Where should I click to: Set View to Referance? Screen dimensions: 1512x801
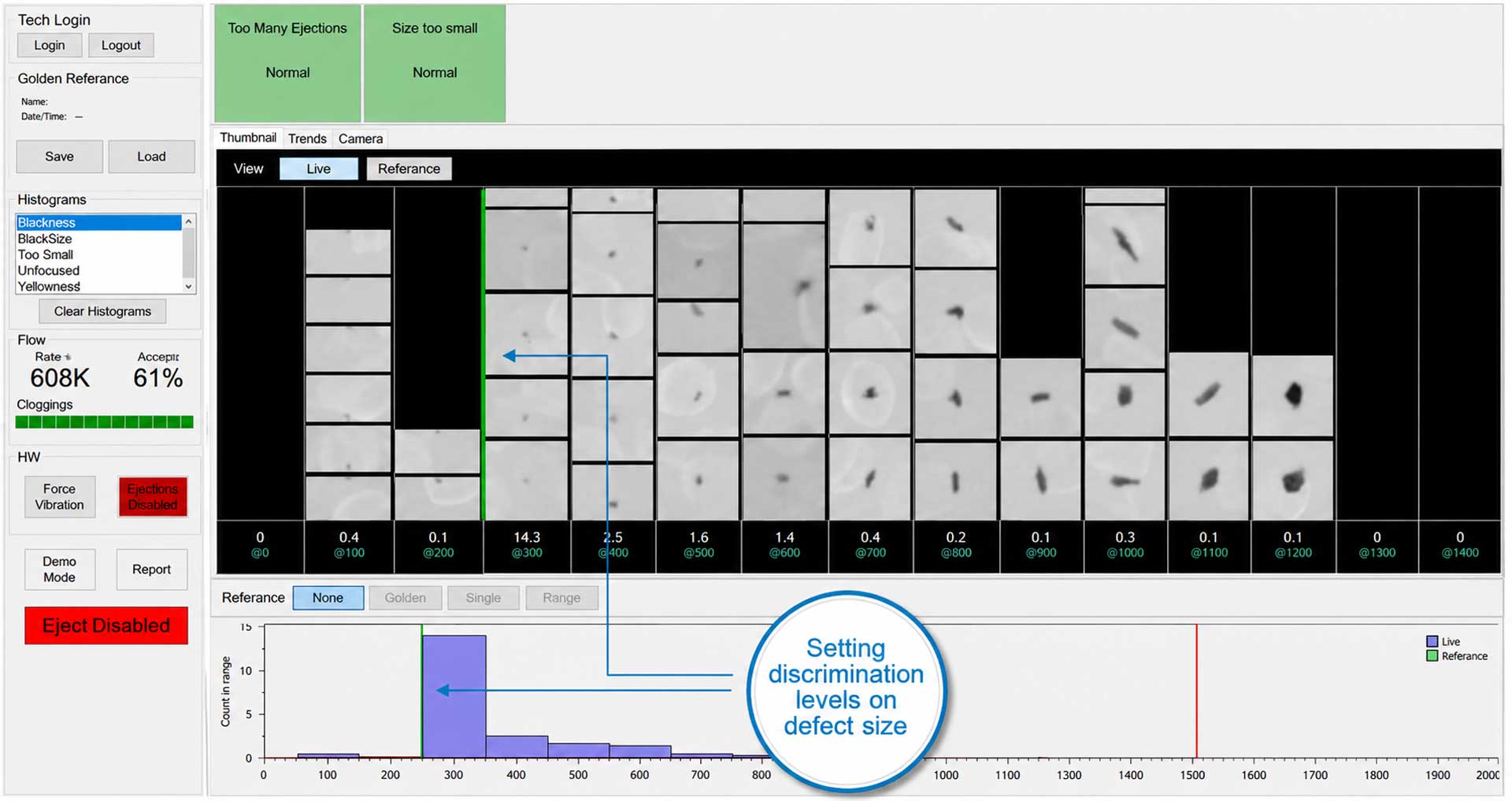(x=409, y=169)
